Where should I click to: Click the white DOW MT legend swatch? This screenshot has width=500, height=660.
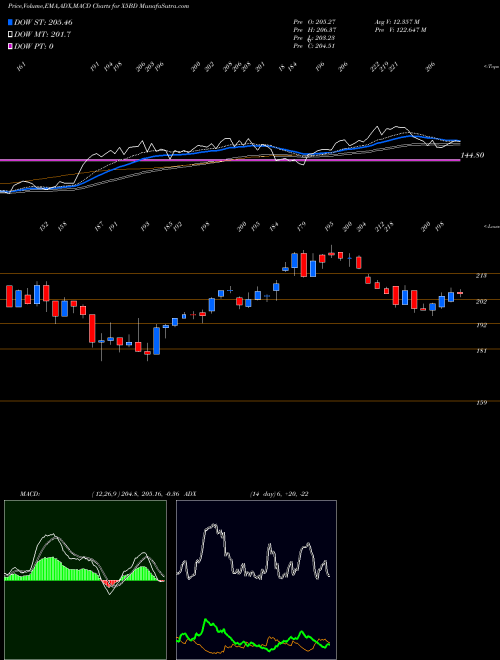pyautogui.click(x=10, y=35)
